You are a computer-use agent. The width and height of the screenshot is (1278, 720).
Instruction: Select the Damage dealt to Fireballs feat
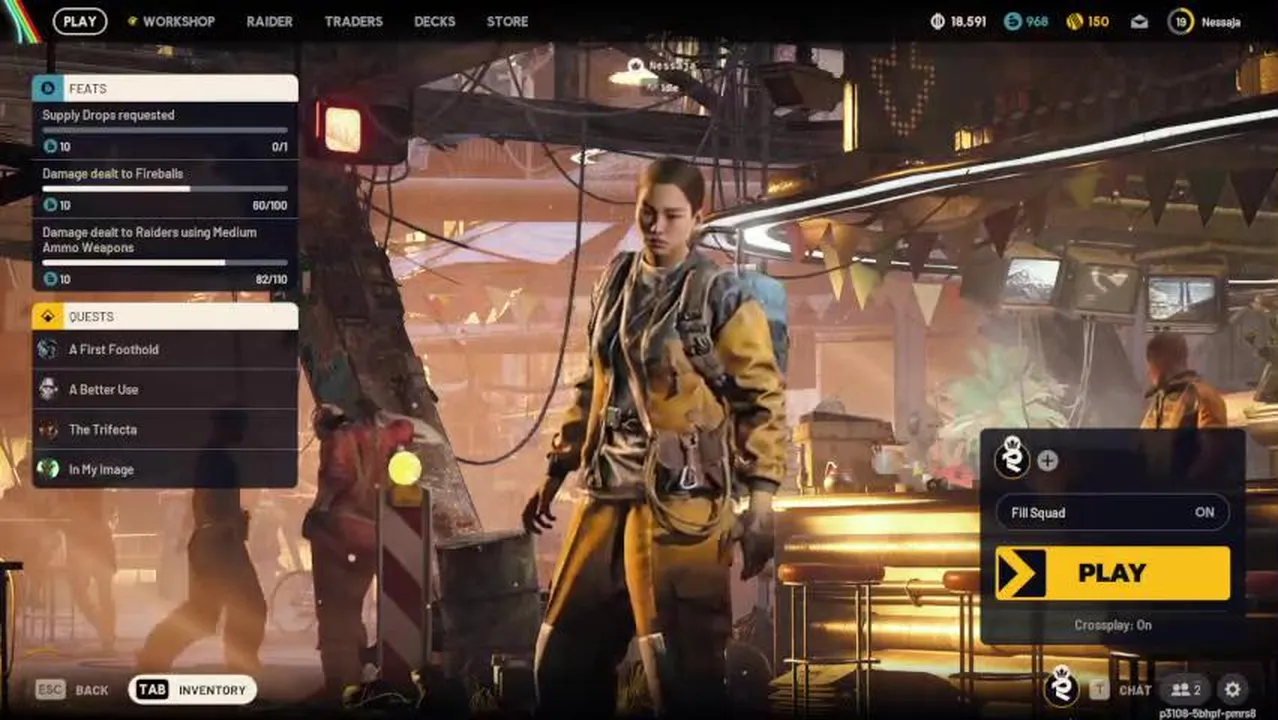point(165,189)
